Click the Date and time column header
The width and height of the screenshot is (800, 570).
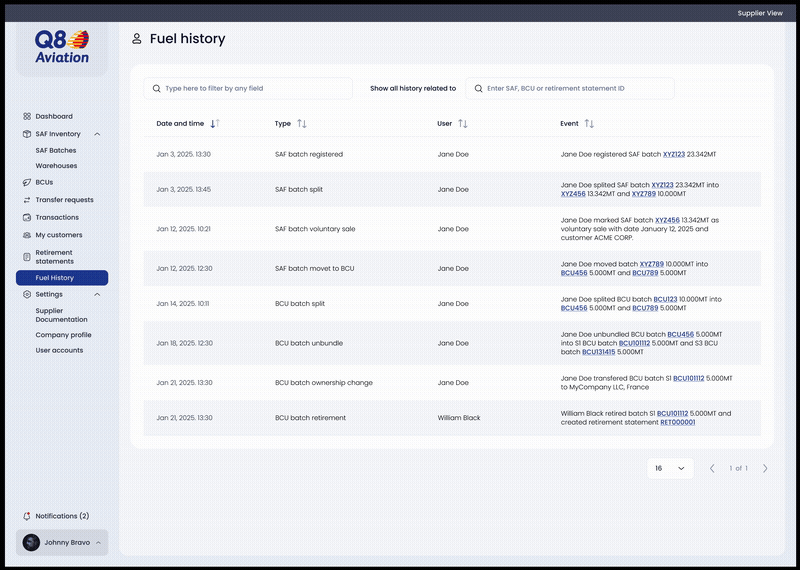[x=180, y=123]
